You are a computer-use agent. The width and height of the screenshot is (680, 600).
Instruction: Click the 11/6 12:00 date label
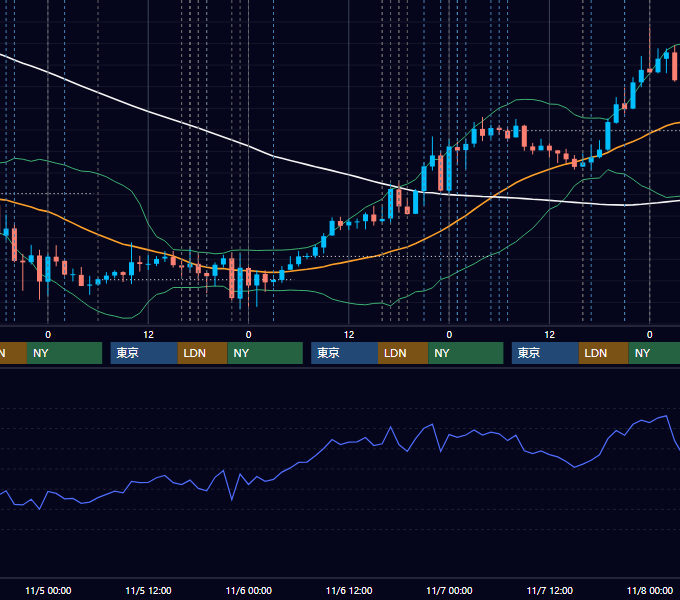point(349,590)
